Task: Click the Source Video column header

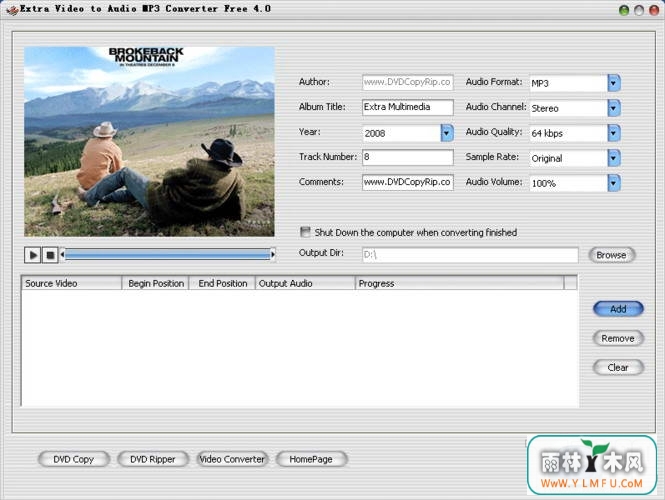Action: coord(71,283)
